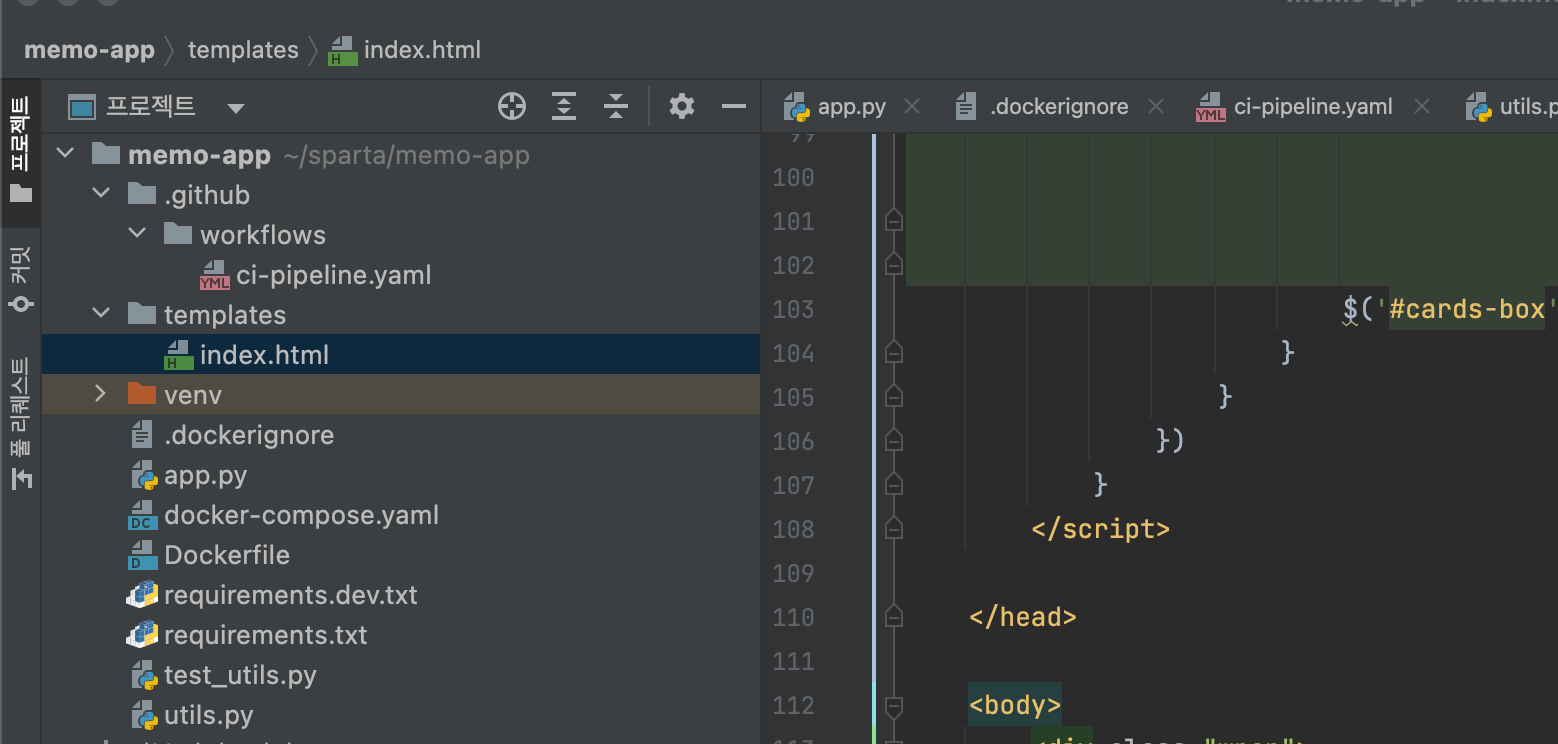Click the '#cards-box' selector text
The width and height of the screenshot is (1558, 744).
coord(1468,309)
